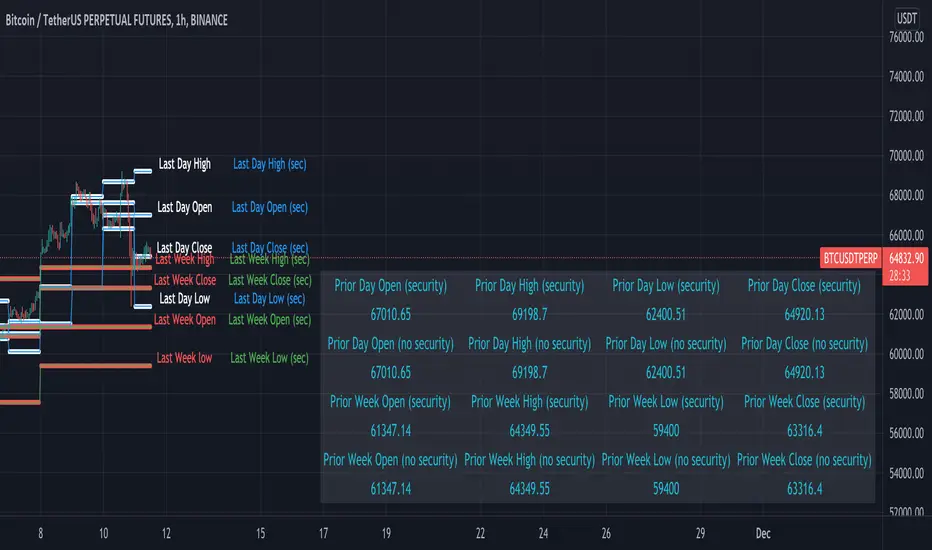Click the BTCUSDTPERP price tag
Image resolution: width=932 pixels, height=550 pixels.
pyautogui.click(x=850, y=258)
